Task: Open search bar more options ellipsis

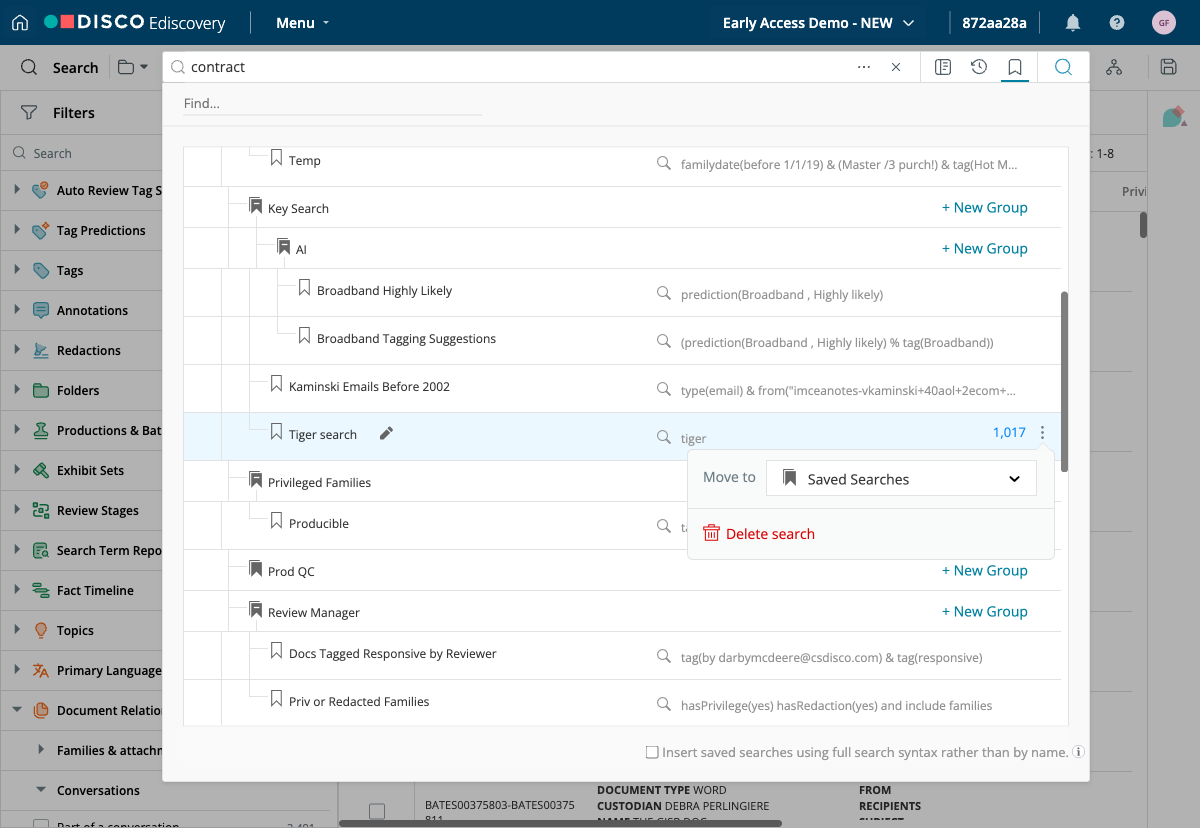Action: (x=864, y=67)
